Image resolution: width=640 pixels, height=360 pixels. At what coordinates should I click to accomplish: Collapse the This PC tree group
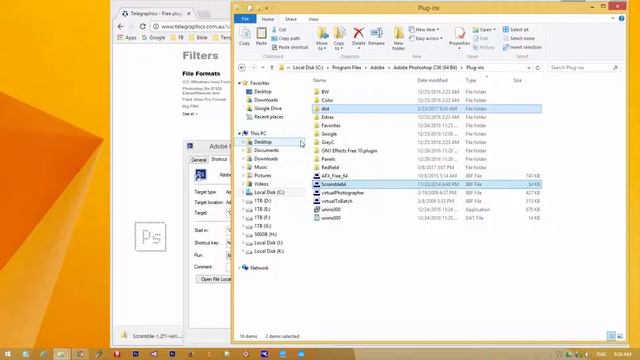click(x=240, y=133)
